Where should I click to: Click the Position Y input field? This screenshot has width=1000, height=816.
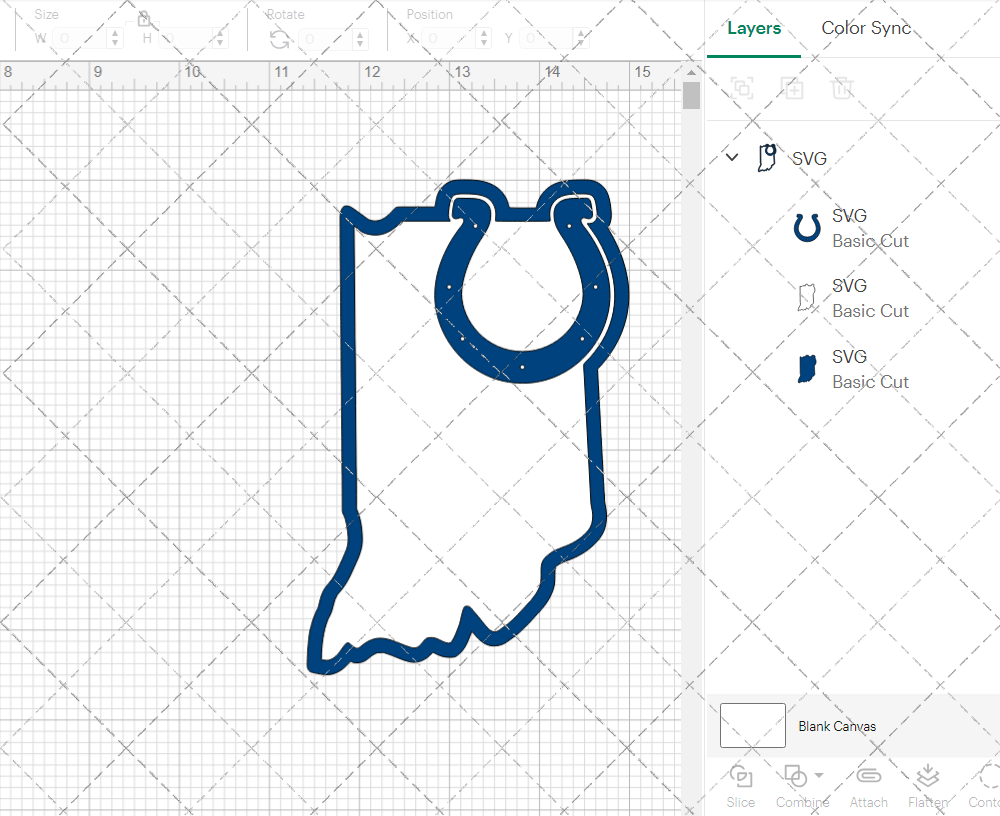coord(547,38)
